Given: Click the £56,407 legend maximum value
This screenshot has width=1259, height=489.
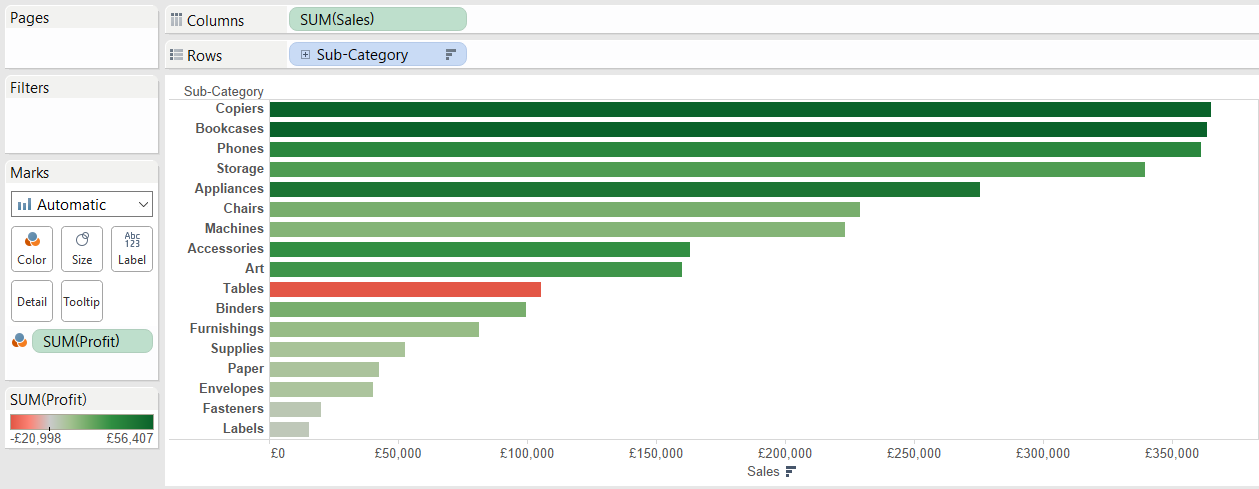Looking at the screenshot, I should (130, 438).
